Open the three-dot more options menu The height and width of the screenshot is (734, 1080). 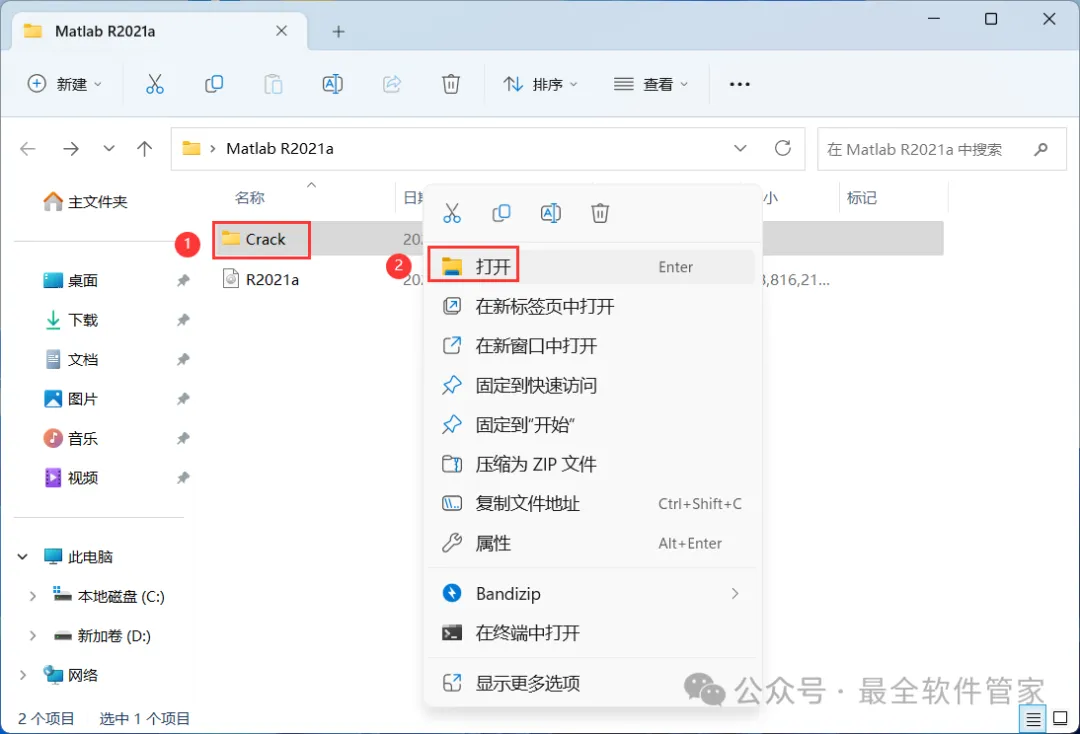(x=739, y=84)
